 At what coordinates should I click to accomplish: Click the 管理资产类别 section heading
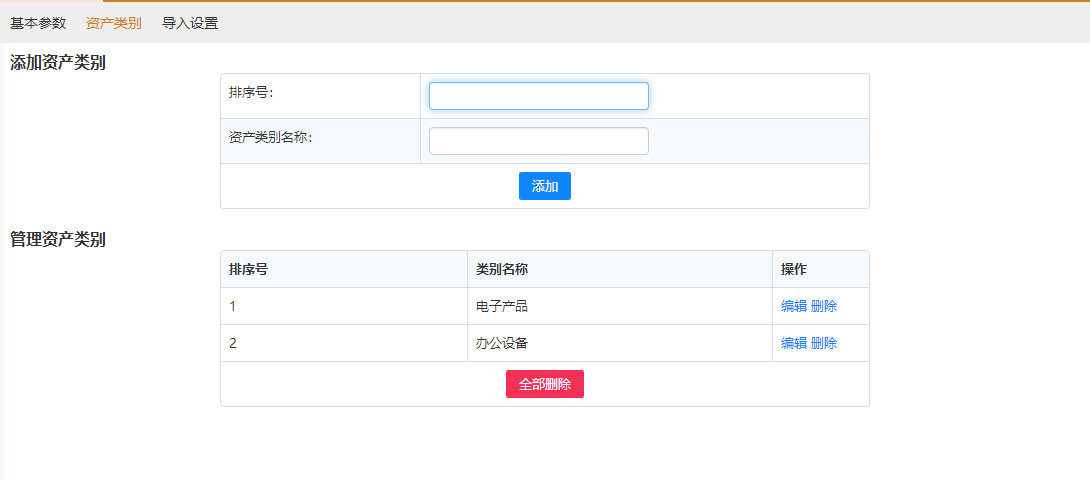[58, 239]
